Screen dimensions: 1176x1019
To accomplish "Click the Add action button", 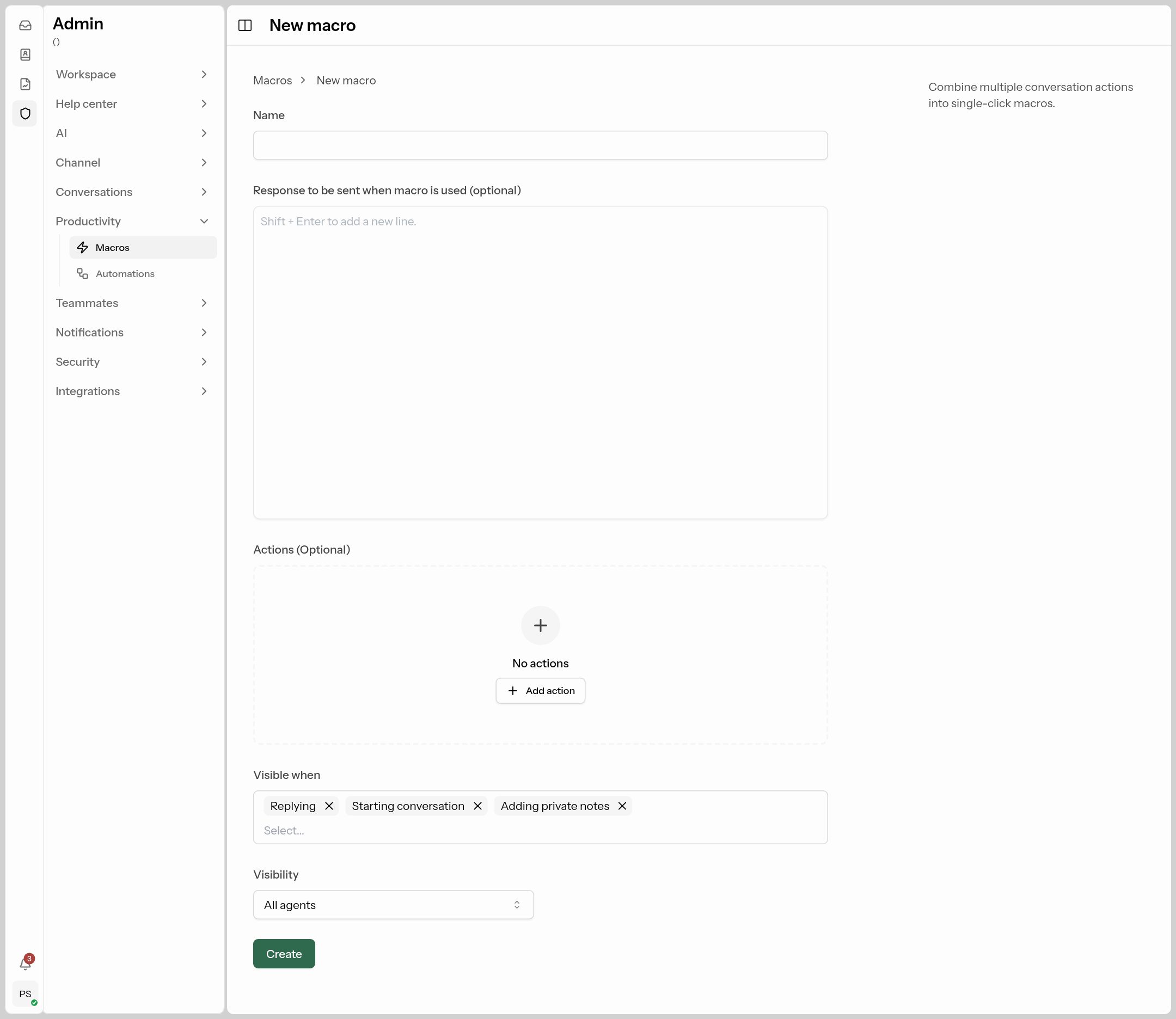I will (540, 690).
